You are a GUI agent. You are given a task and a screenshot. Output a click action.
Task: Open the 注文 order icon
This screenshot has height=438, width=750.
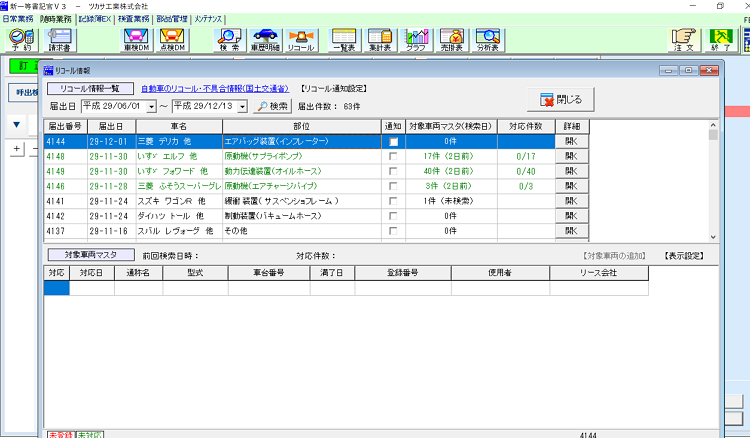(684, 40)
